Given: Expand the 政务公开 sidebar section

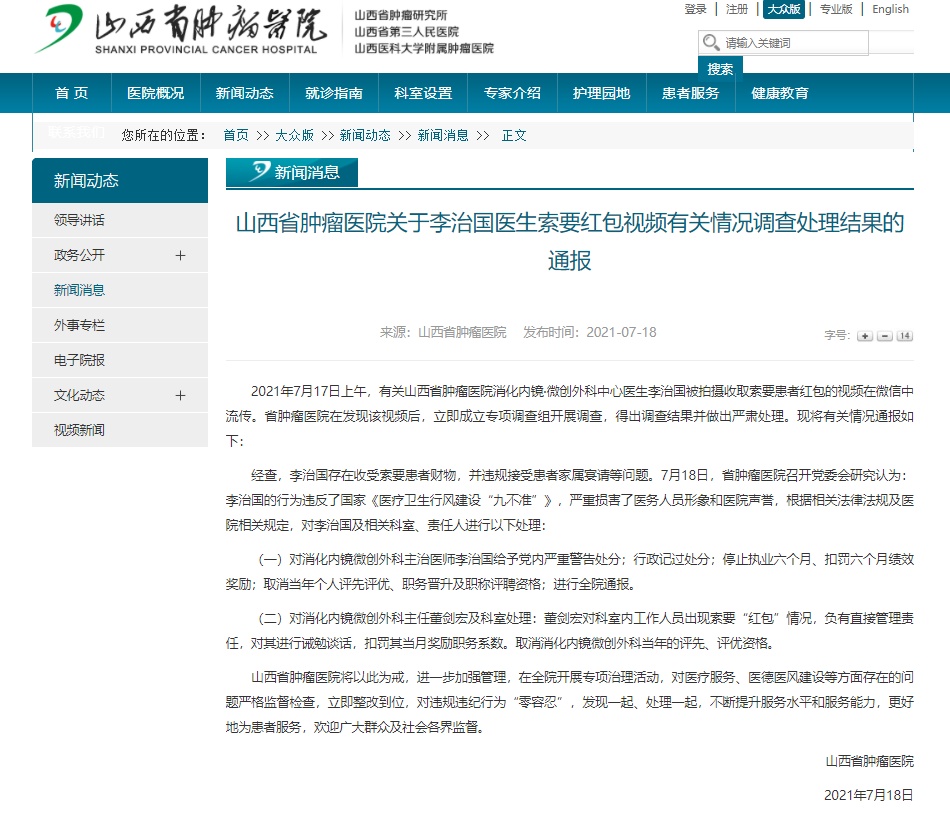Looking at the screenshot, I should pos(180,255).
